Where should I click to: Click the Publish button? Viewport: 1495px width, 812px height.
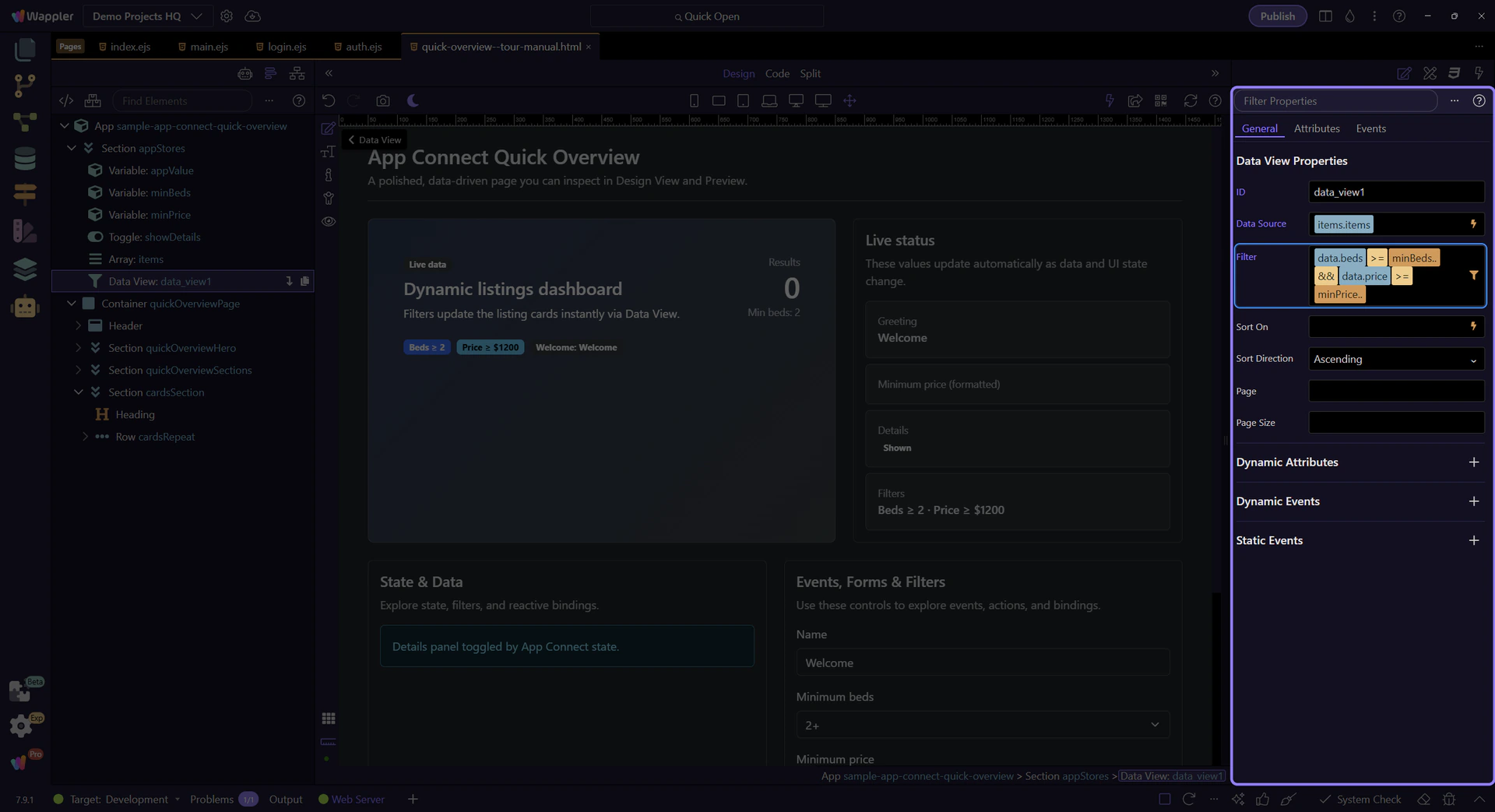[x=1277, y=16]
